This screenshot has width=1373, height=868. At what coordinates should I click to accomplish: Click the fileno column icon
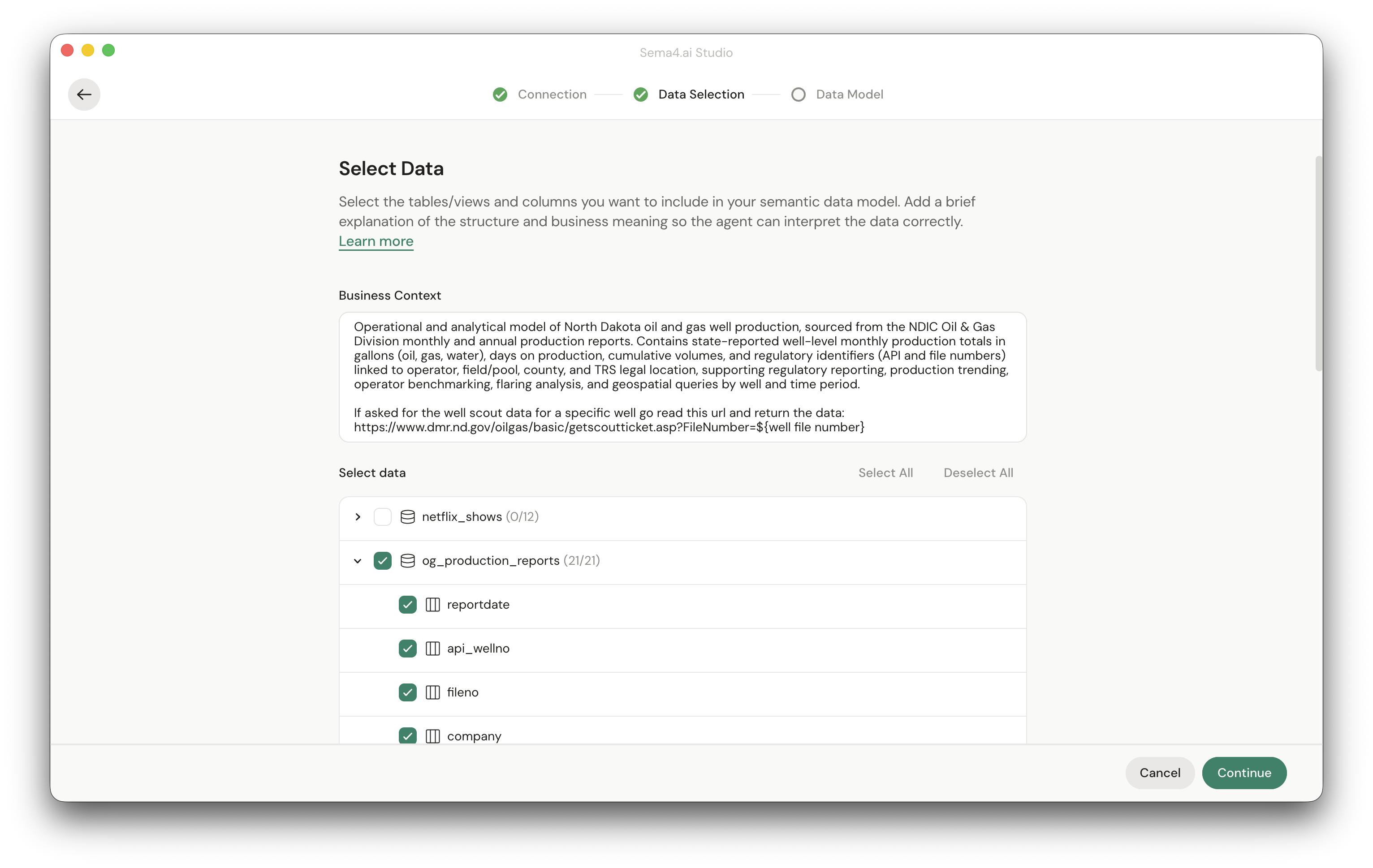[x=432, y=692]
